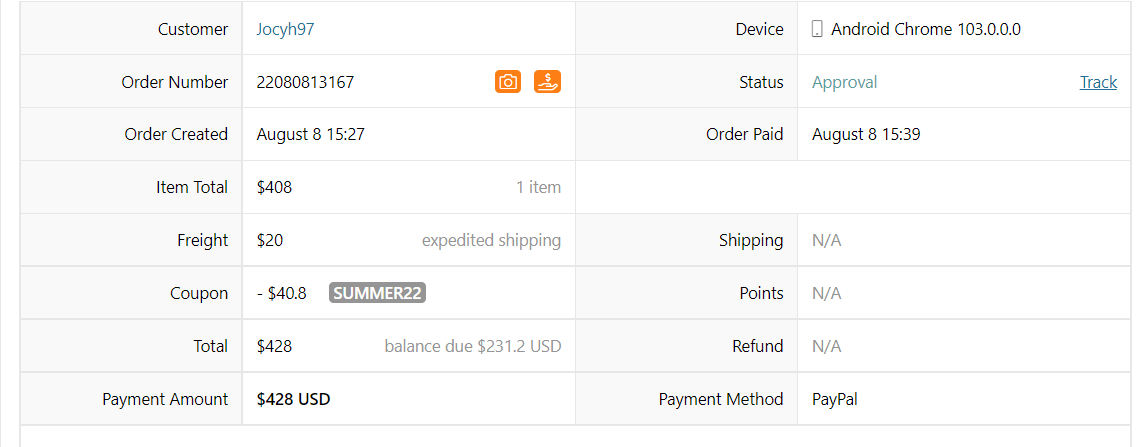Click the mobile device icon

[817, 30]
